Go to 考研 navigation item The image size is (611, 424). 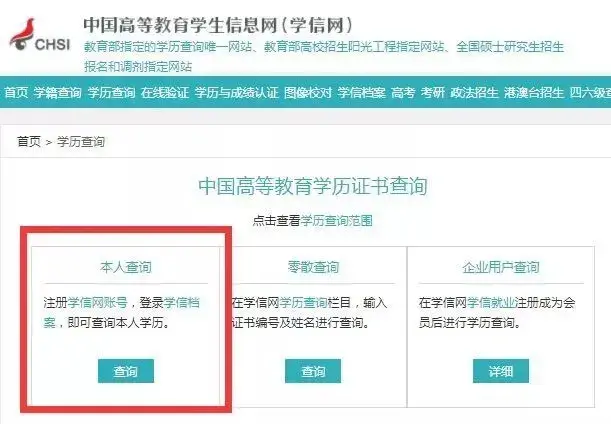(x=433, y=93)
